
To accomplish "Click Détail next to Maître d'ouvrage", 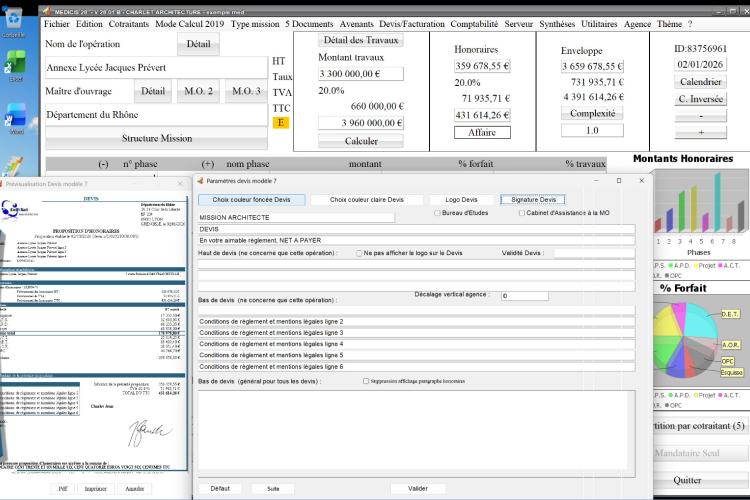I will point(153,91).
